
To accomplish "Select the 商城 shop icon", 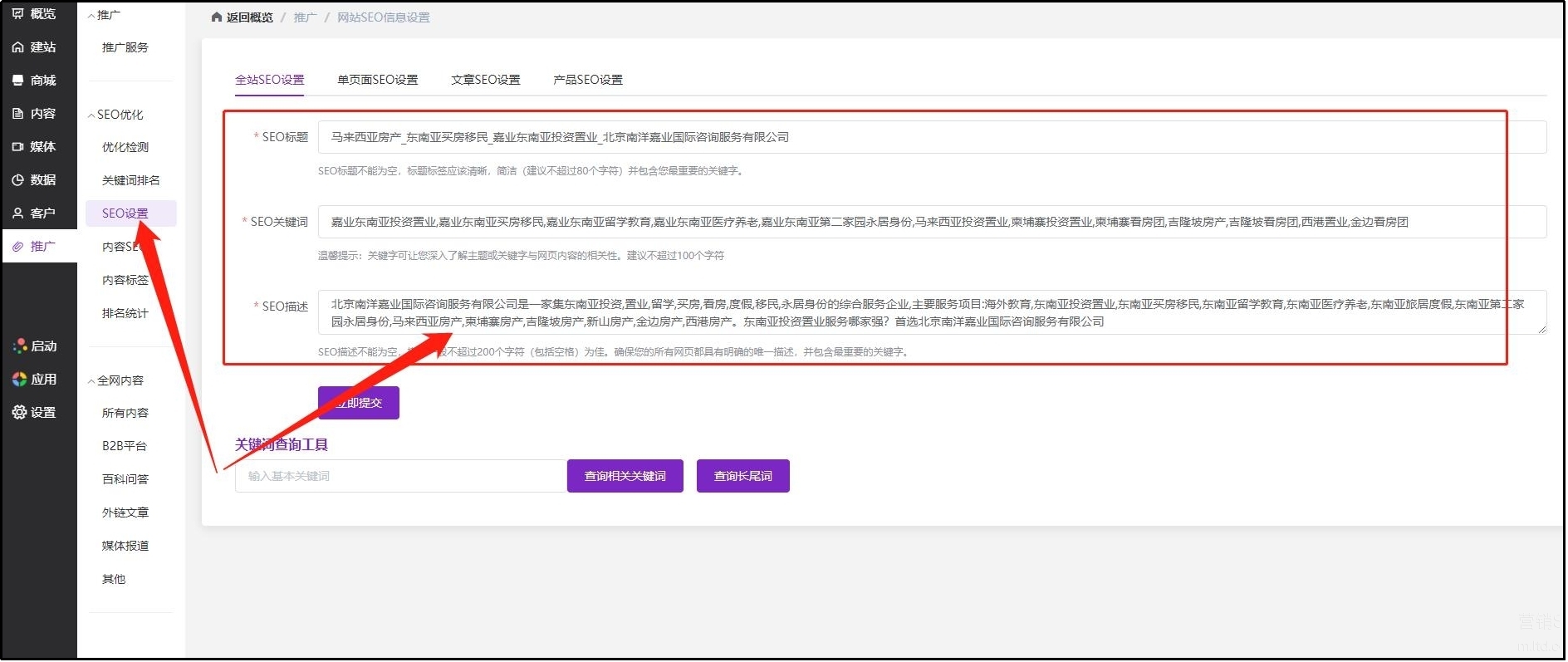I will pyautogui.click(x=18, y=81).
